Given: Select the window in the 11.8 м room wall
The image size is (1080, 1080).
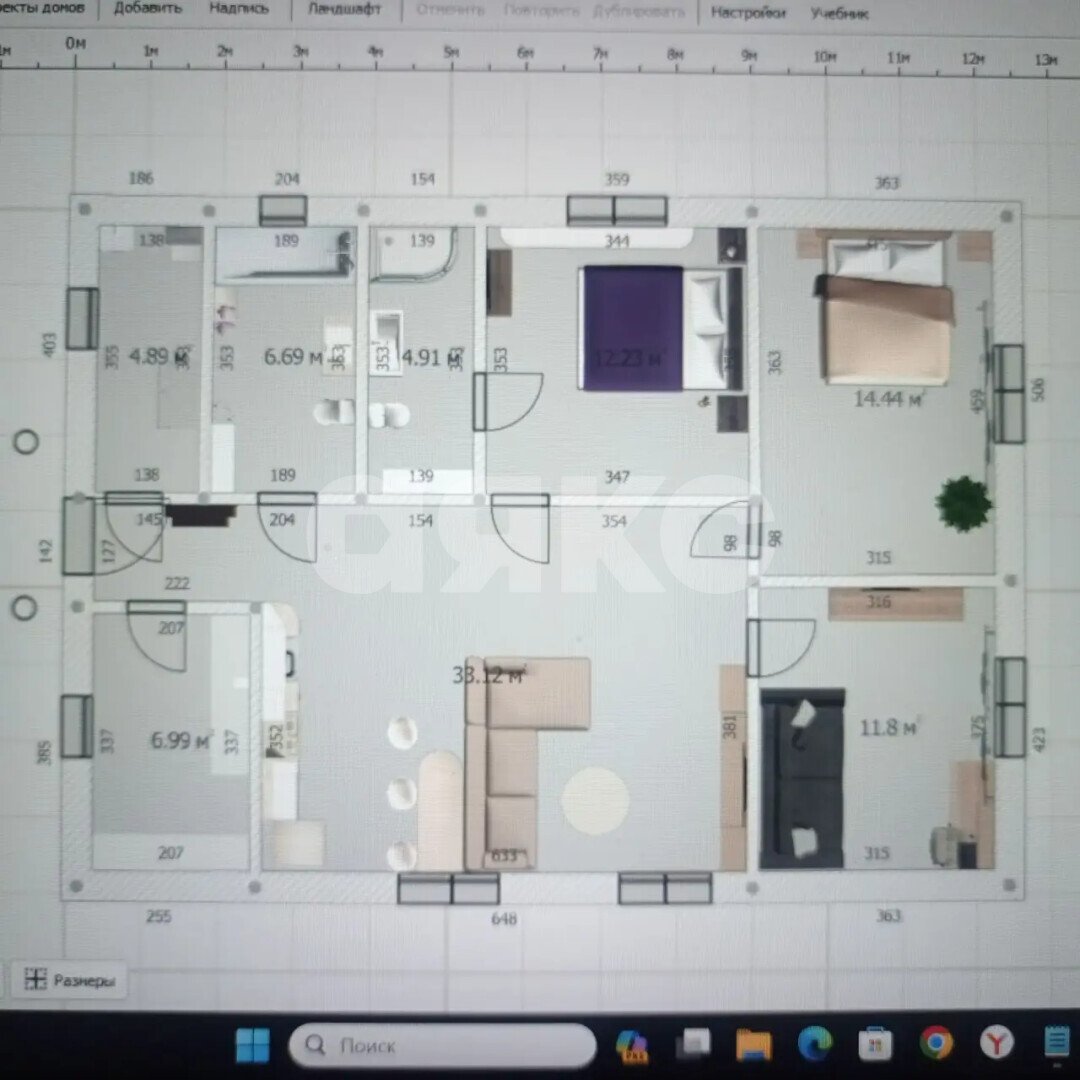Looking at the screenshot, I should click(x=1010, y=707).
